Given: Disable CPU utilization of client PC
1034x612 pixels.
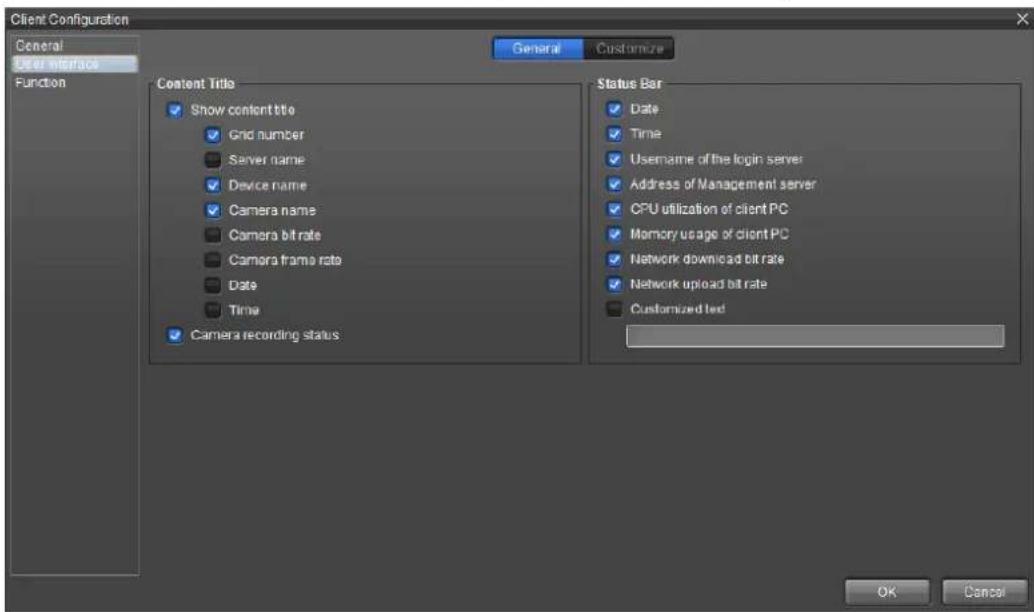Looking at the screenshot, I should click(x=614, y=209).
